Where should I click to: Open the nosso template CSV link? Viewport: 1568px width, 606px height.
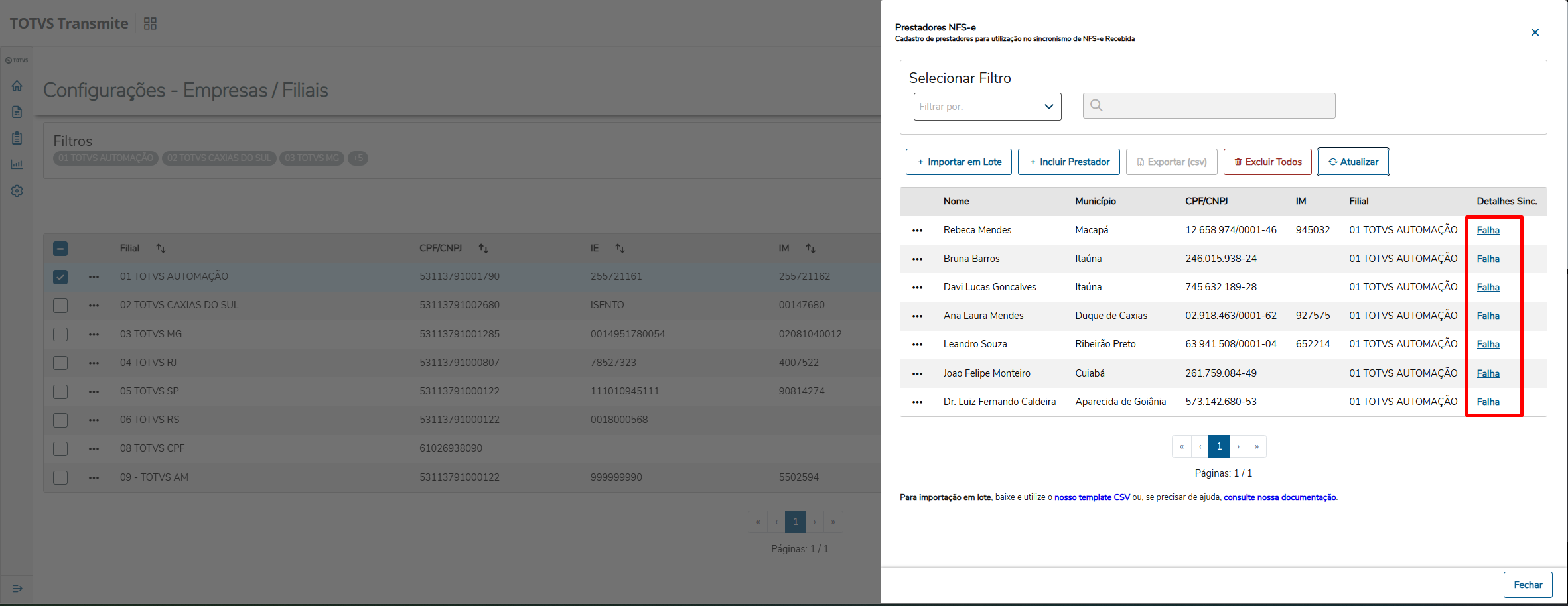pyautogui.click(x=1092, y=497)
